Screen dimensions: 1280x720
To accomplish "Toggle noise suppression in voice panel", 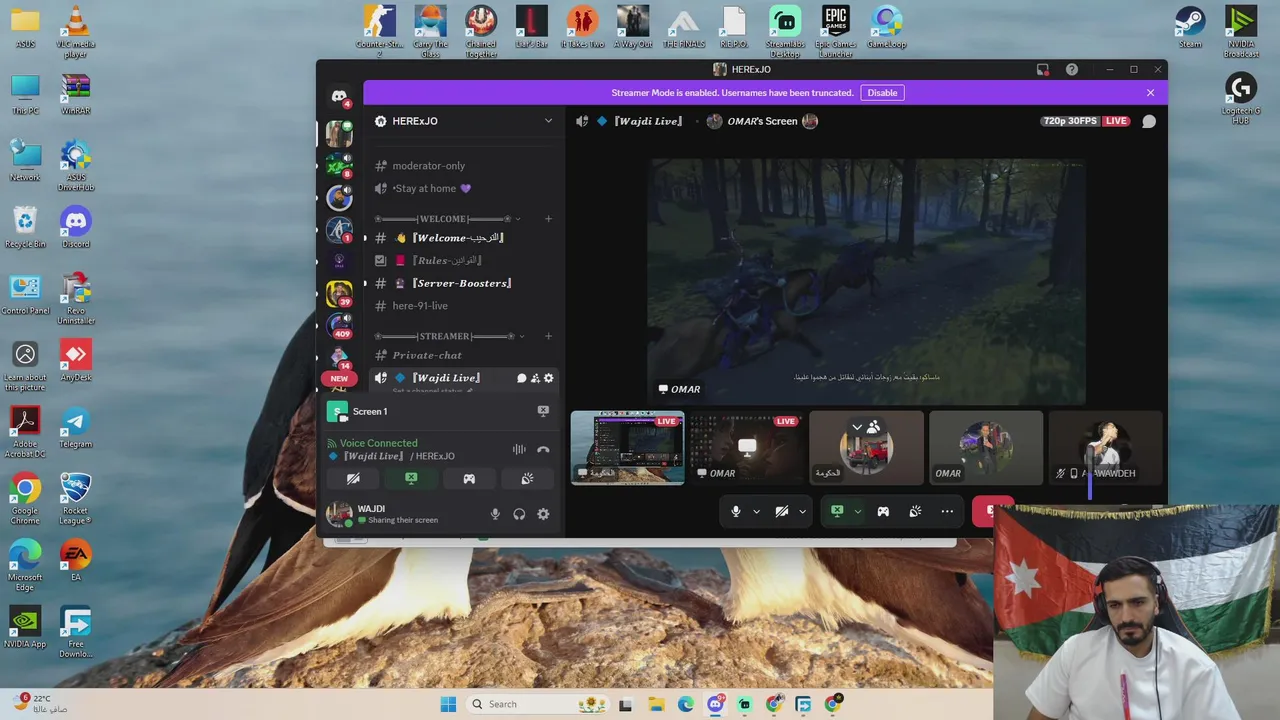I will (519, 450).
